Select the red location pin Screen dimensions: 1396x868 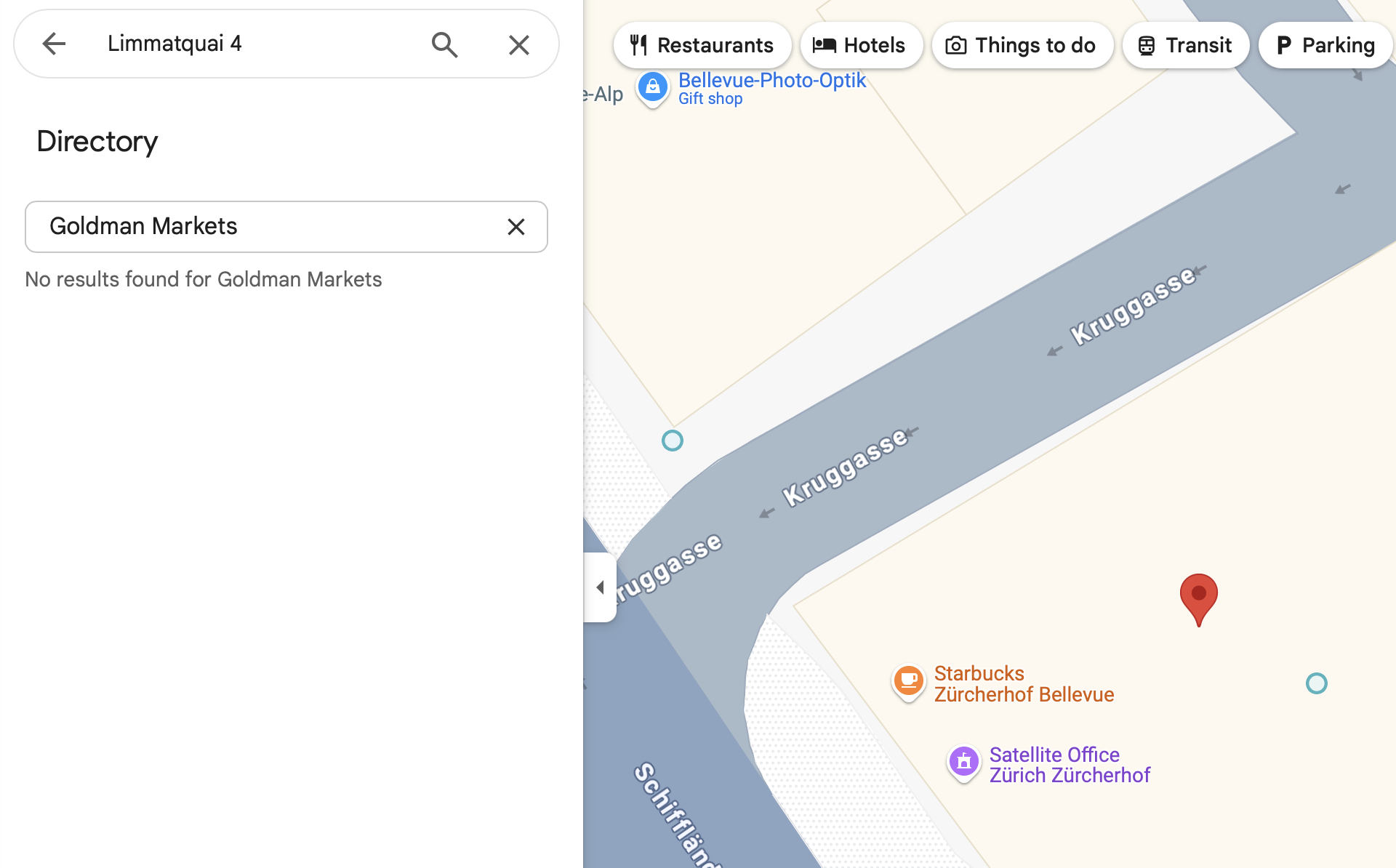1198,599
